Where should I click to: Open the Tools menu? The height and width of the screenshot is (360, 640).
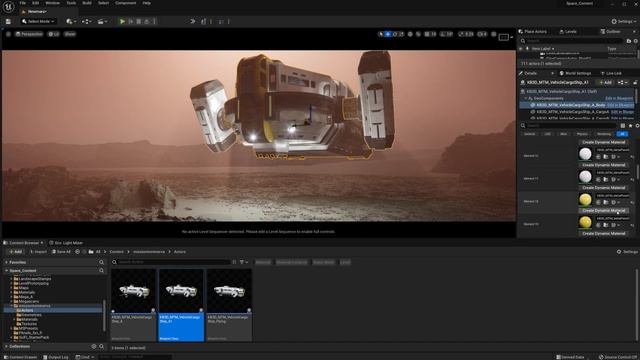71,3
